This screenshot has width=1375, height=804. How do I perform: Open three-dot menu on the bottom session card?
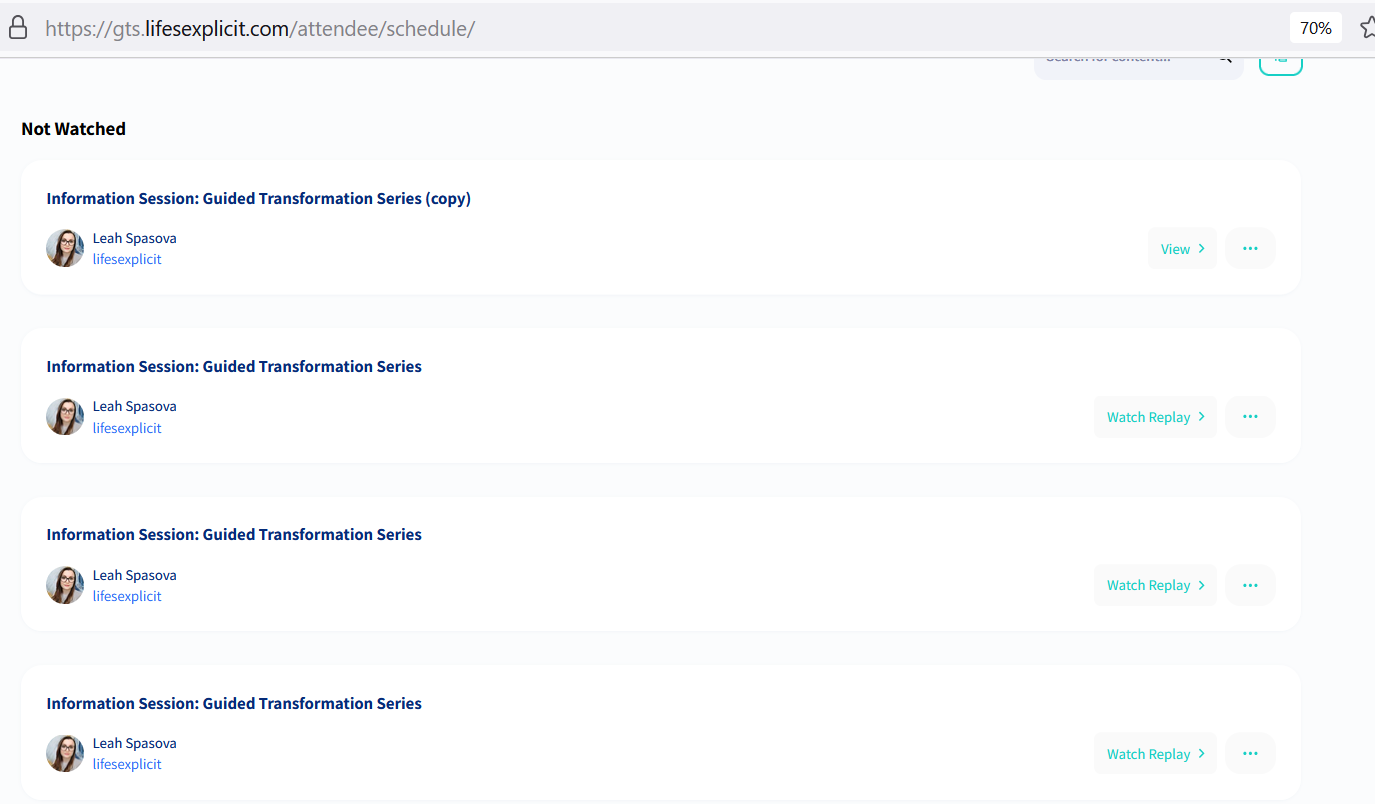(x=1250, y=753)
